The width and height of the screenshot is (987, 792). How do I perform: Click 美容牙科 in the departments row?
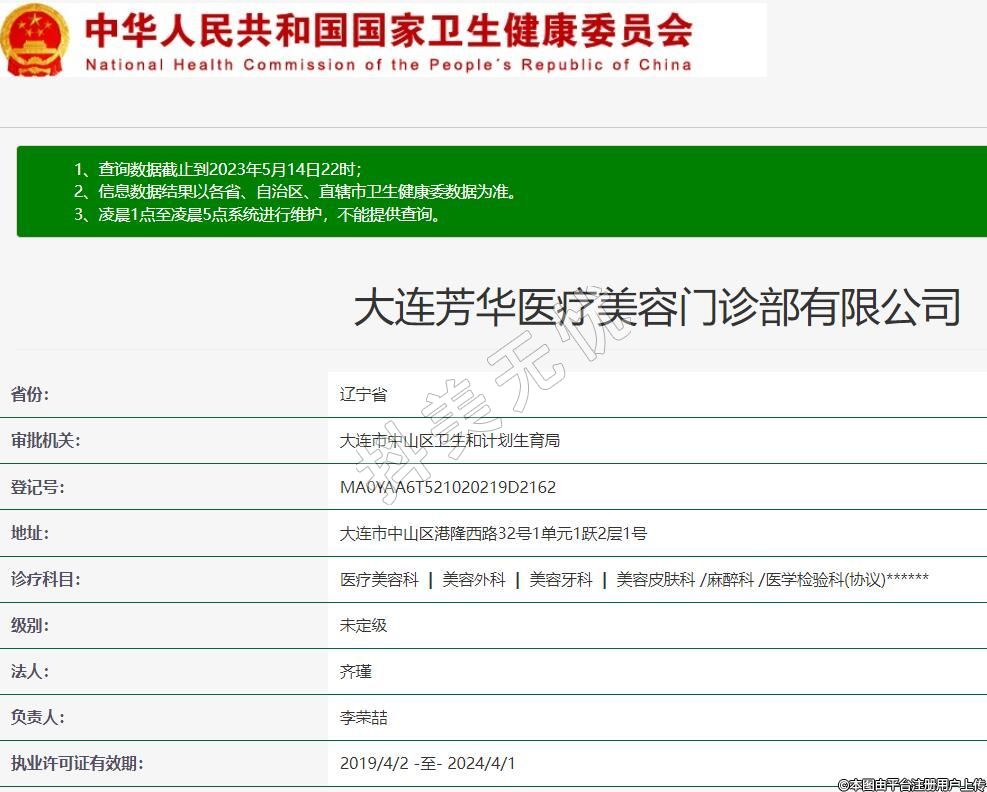(x=561, y=579)
